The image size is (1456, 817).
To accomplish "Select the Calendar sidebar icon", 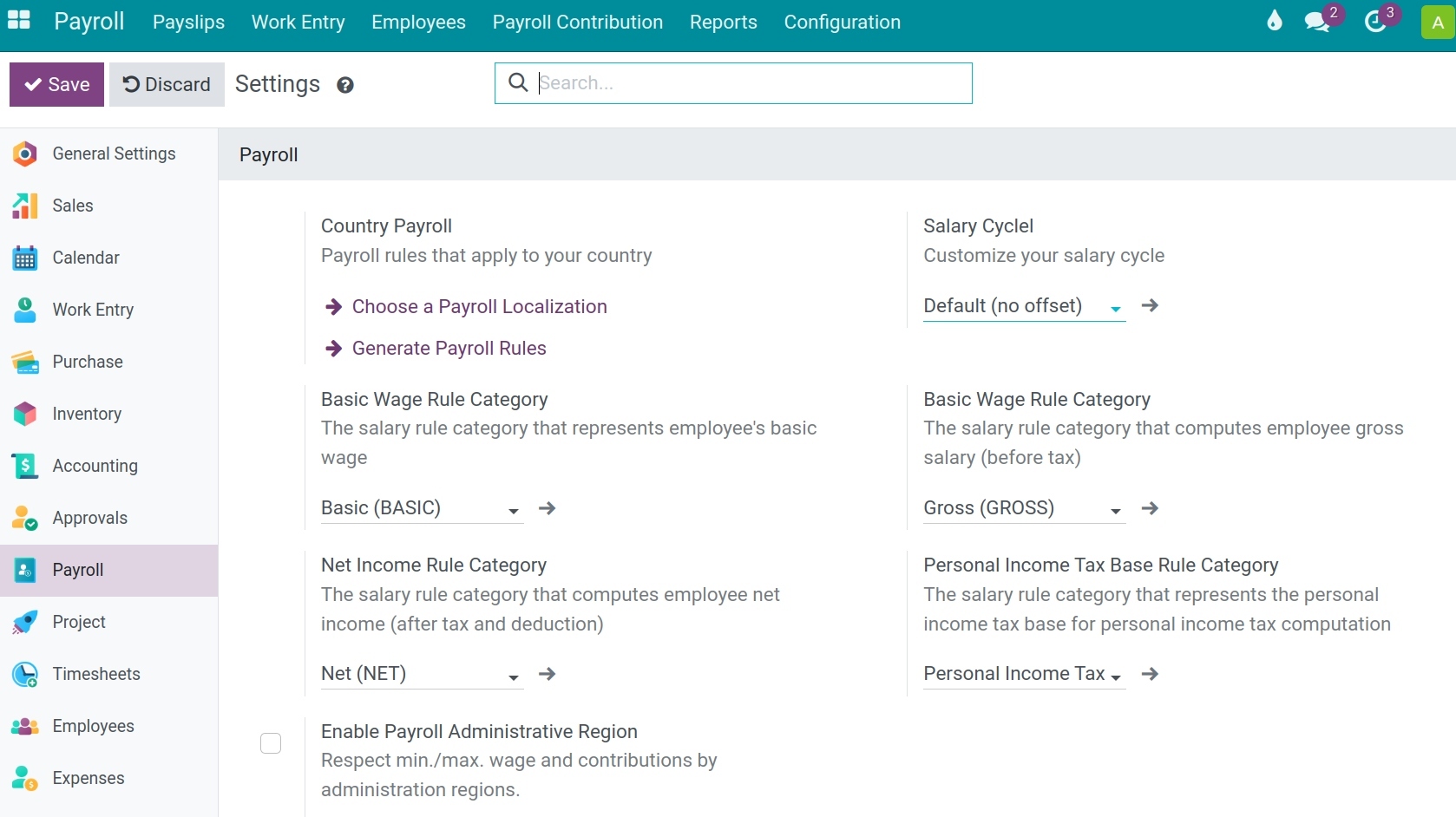I will [25, 258].
